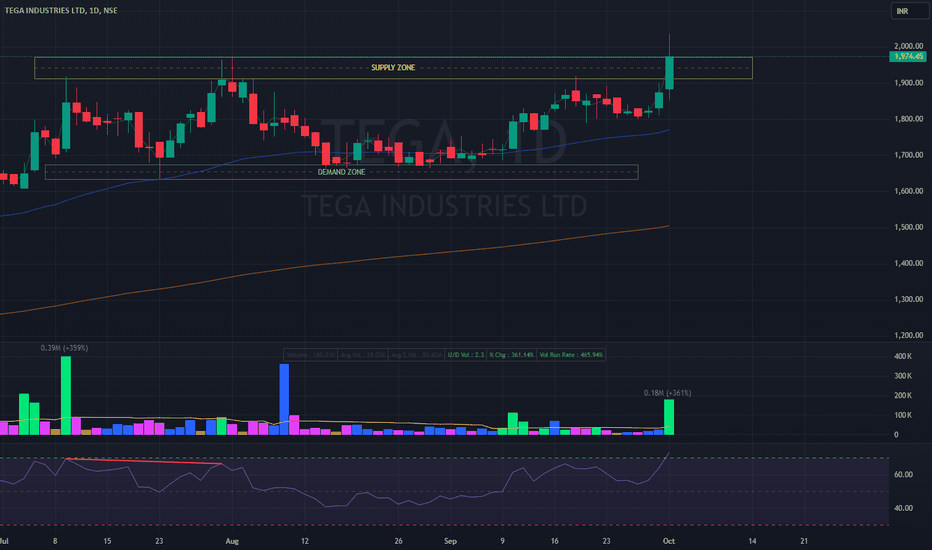932x550 pixels.
Task: Click the Avg 5 Vol cell in volume table
Action: (417, 355)
